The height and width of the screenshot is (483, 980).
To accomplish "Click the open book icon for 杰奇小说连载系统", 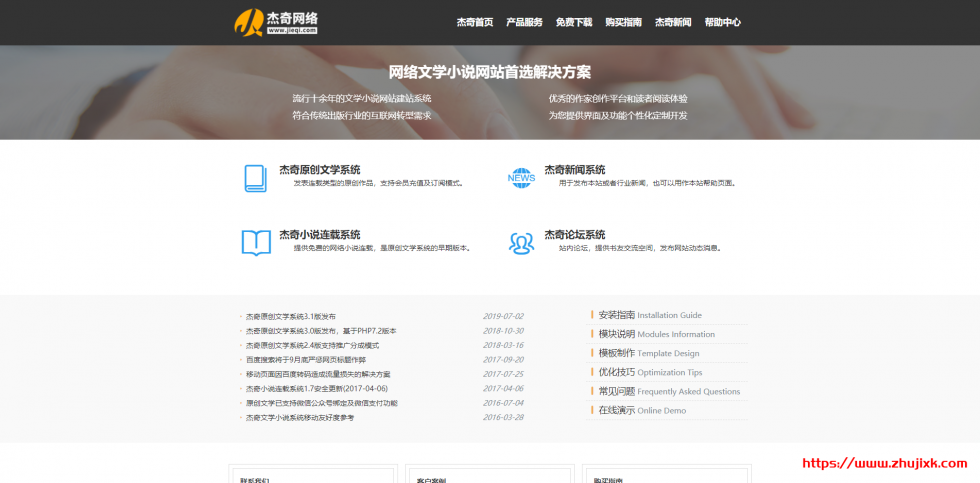I will (x=256, y=243).
